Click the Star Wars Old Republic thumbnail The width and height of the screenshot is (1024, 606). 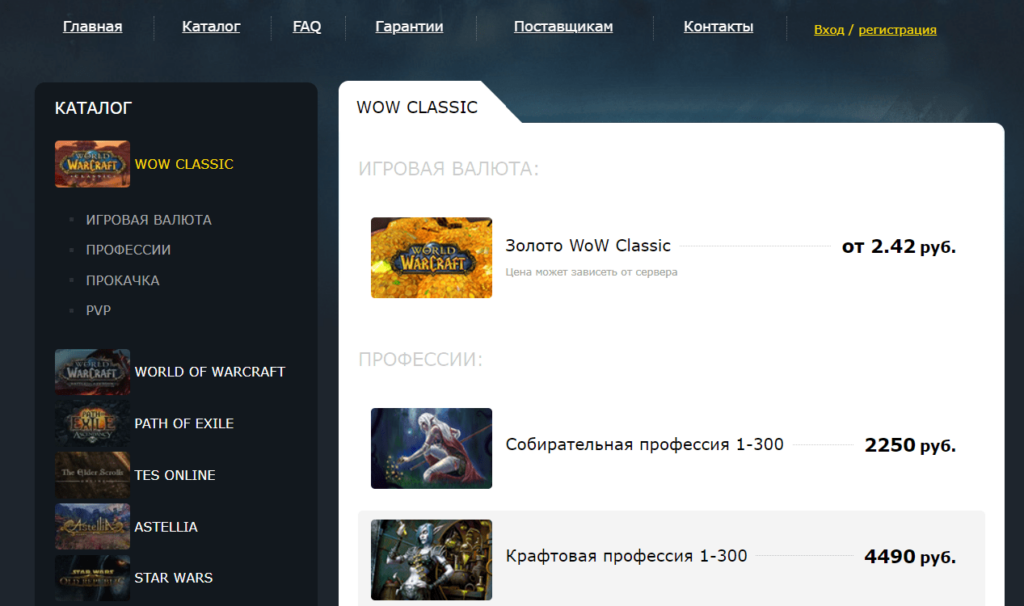tap(92, 578)
